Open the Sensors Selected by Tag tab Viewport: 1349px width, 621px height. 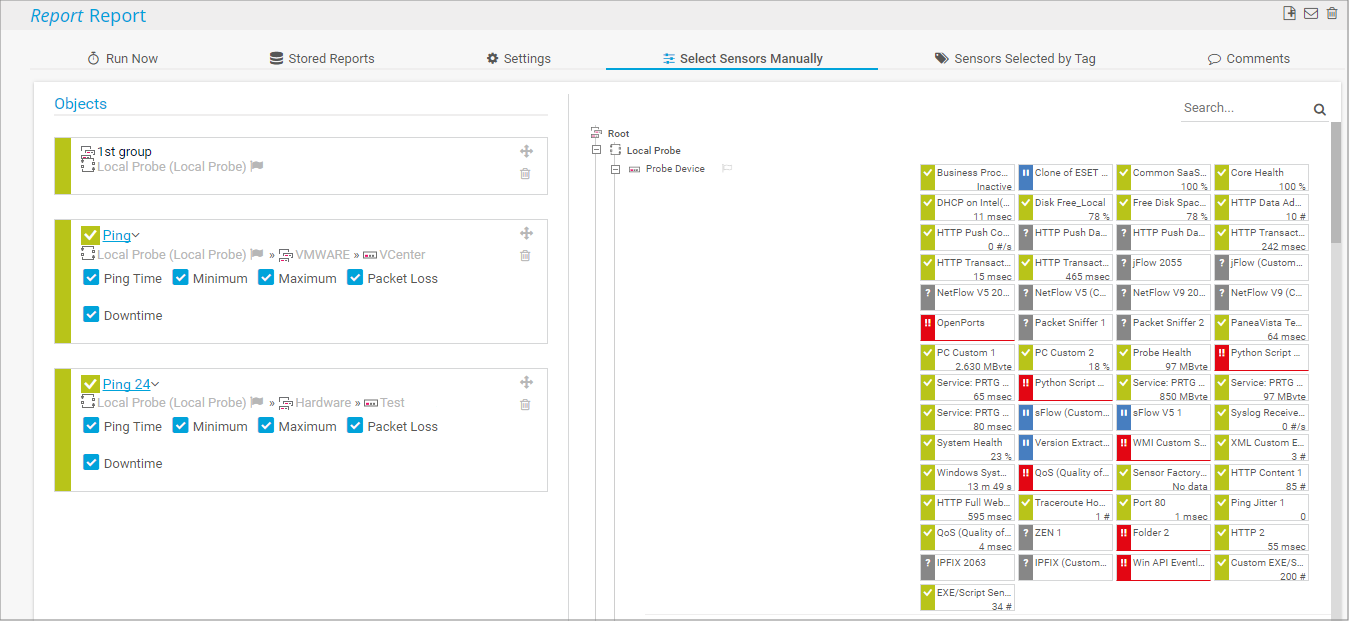click(1015, 59)
